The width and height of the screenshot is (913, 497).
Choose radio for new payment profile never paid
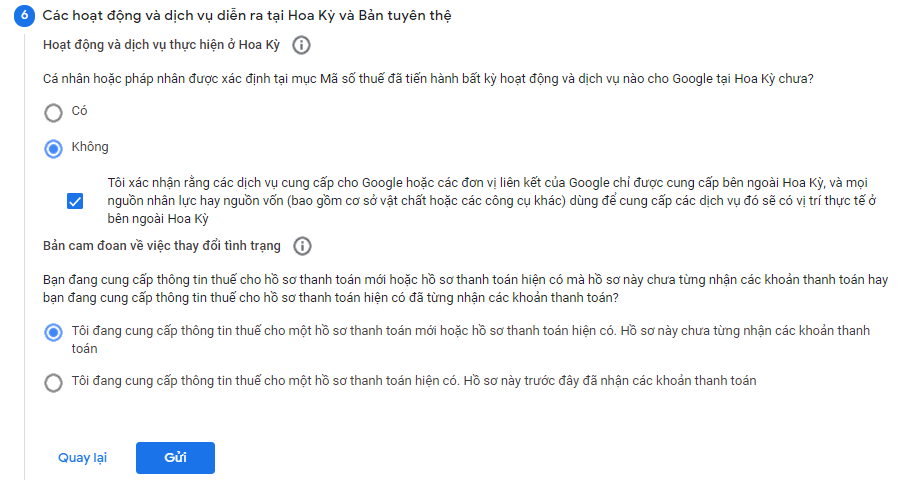53,332
